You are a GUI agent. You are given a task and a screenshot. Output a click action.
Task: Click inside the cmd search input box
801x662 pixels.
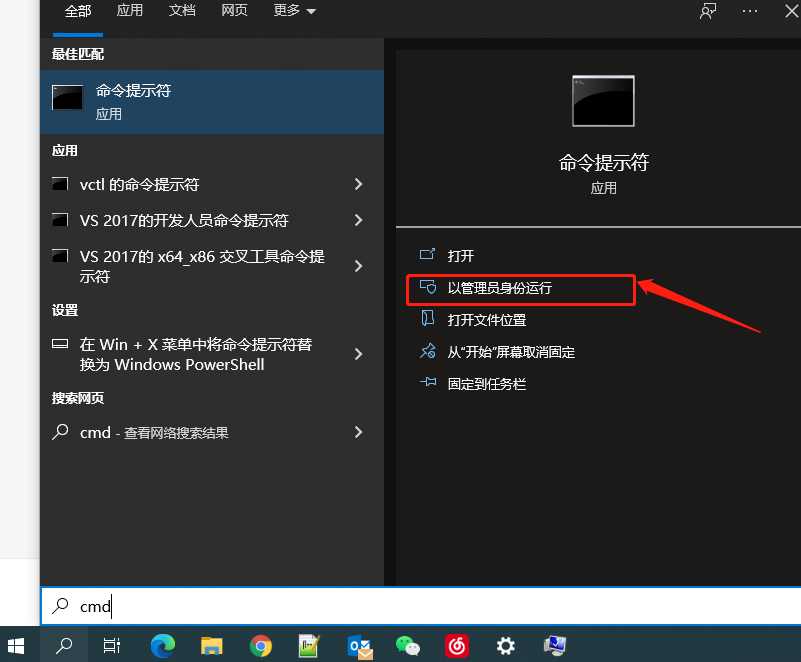[200, 606]
